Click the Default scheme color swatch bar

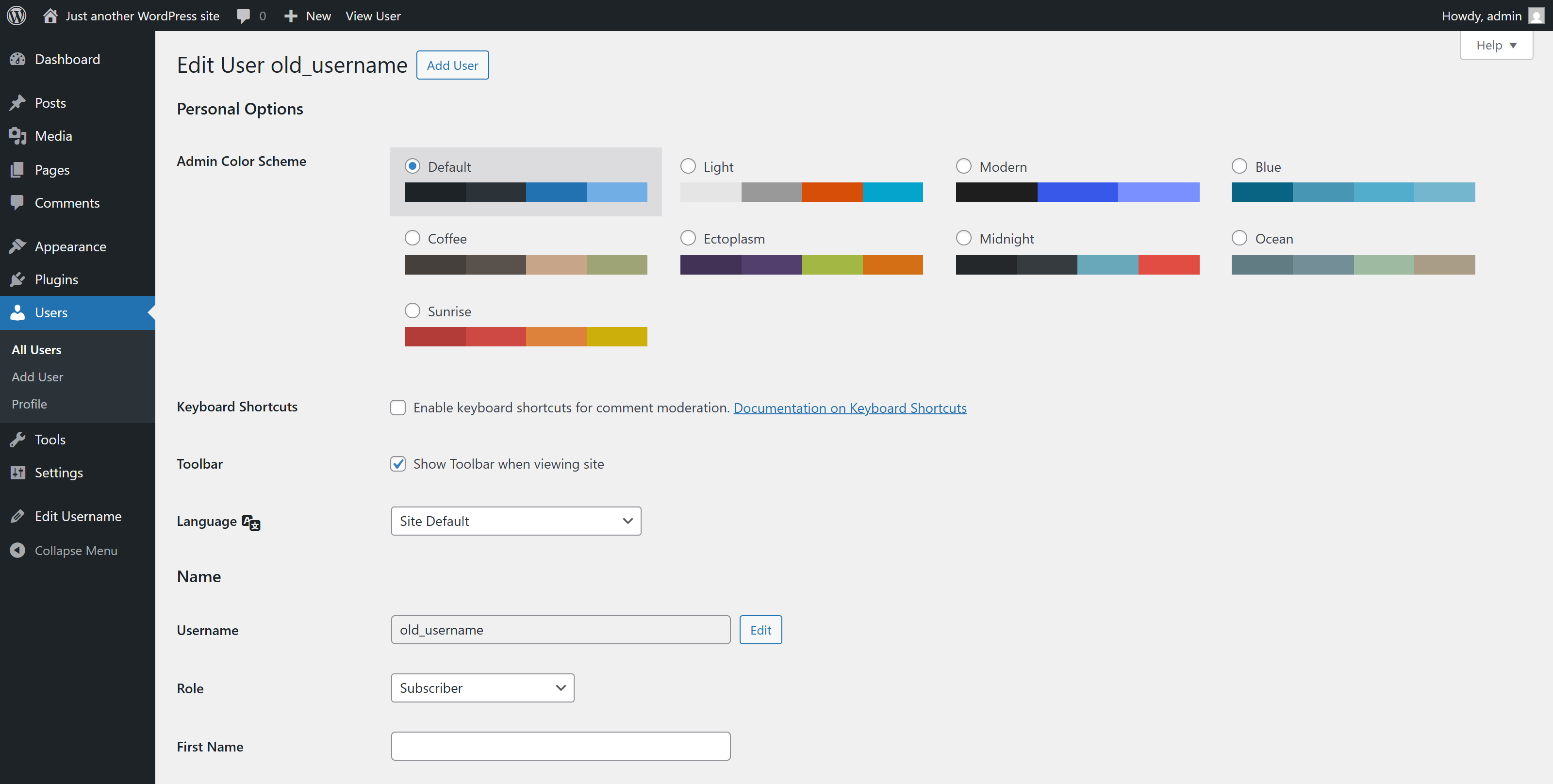[526, 192]
